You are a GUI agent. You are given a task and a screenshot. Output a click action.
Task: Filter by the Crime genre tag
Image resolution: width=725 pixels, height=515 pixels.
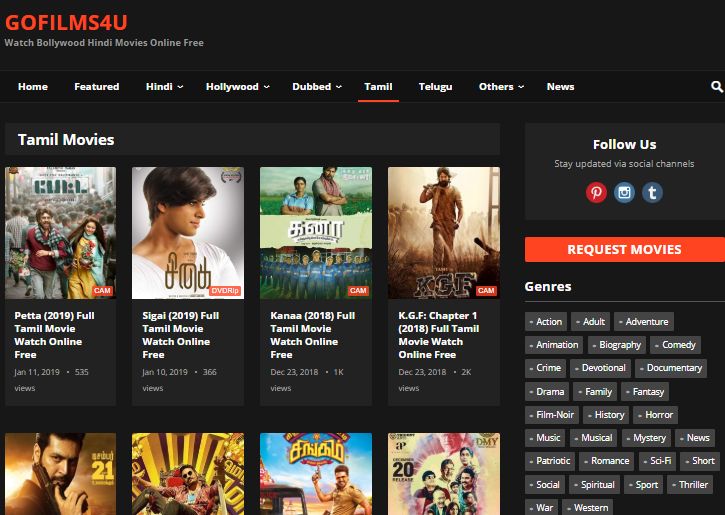[x=546, y=368]
